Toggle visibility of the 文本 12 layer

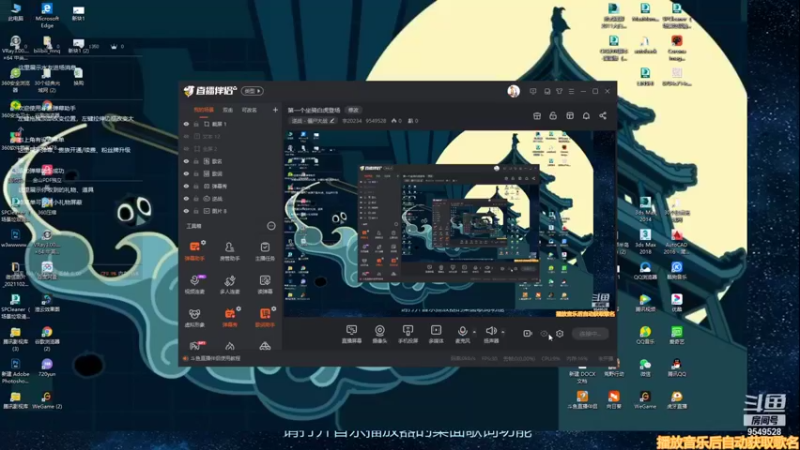click(186, 136)
